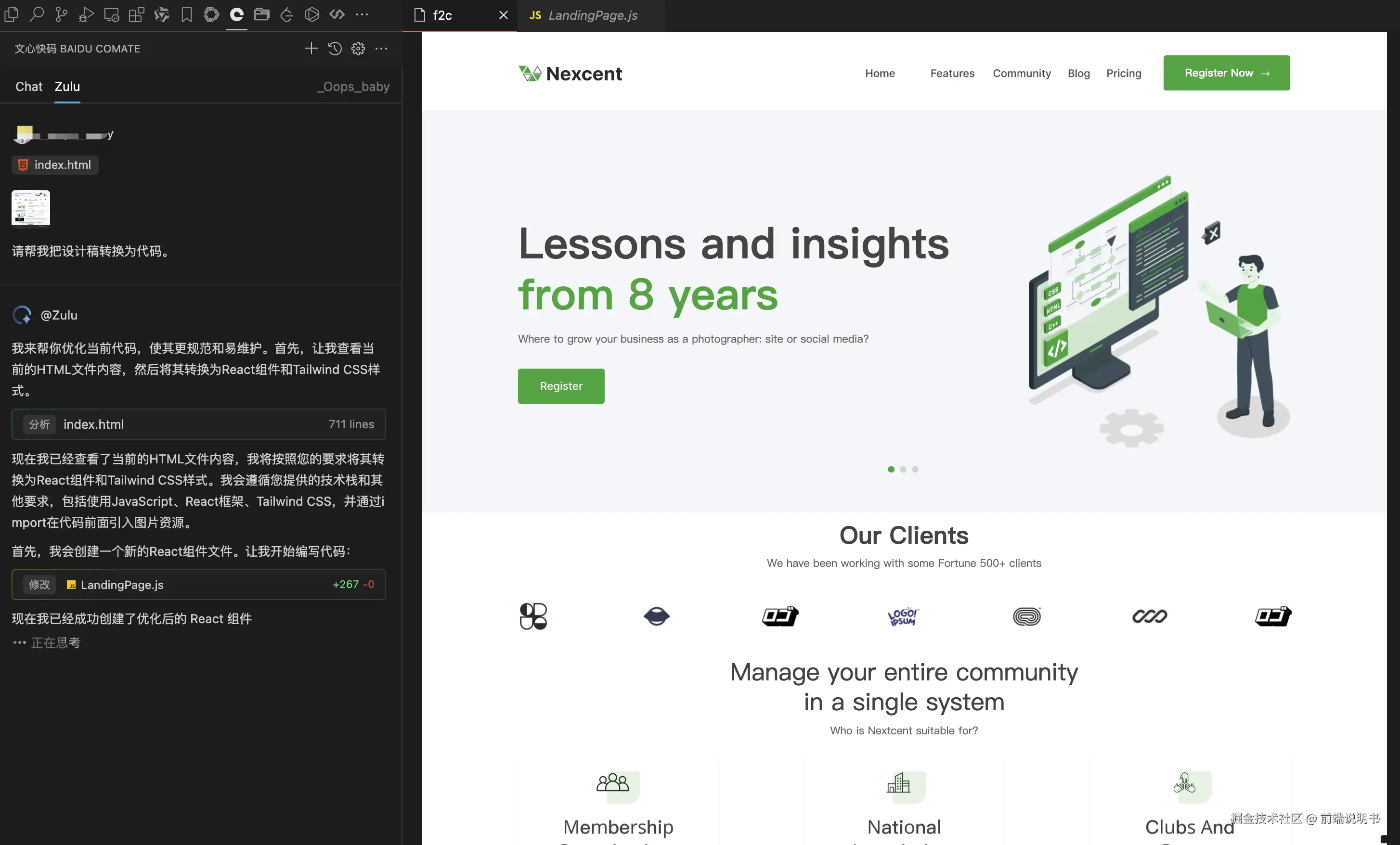Open the Source Control branch icon

point(61,15)
